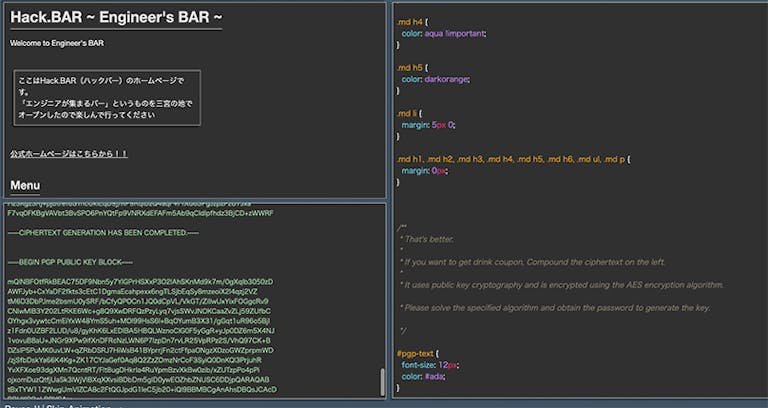Click the .md h5 selector in the CSS pane

pyautogui.click(x=412, y=68)
